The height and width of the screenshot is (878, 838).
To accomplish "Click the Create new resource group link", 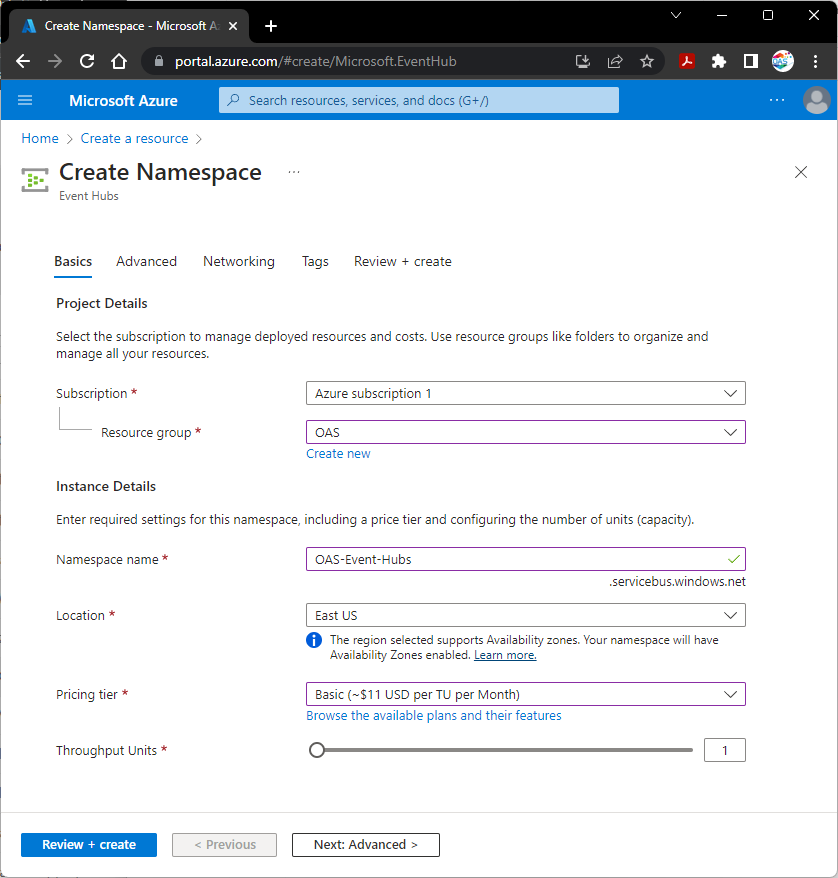I will coord(338,453).
